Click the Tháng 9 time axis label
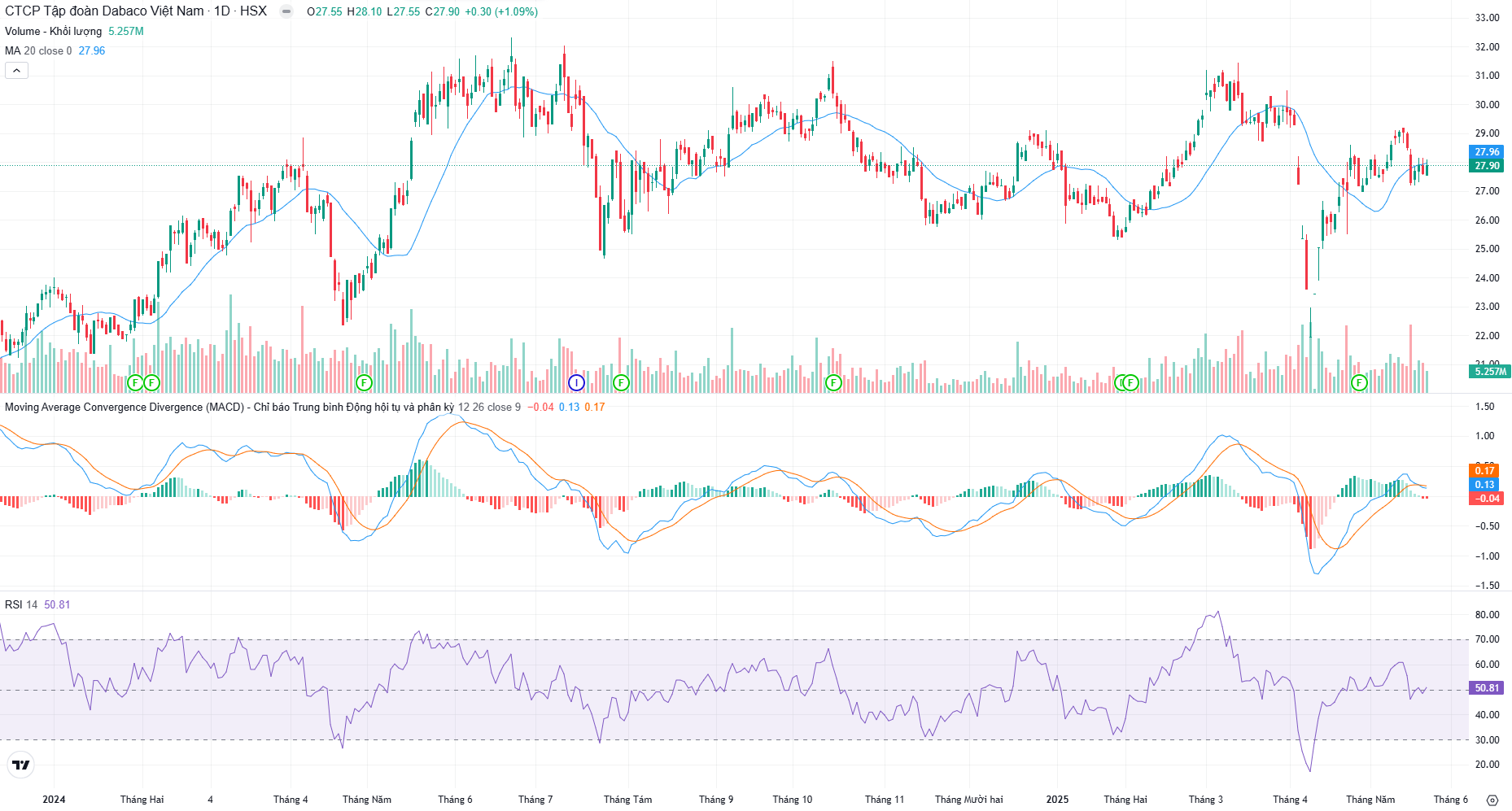Viewport: 1512px width, 811px height. coord(716,800)
